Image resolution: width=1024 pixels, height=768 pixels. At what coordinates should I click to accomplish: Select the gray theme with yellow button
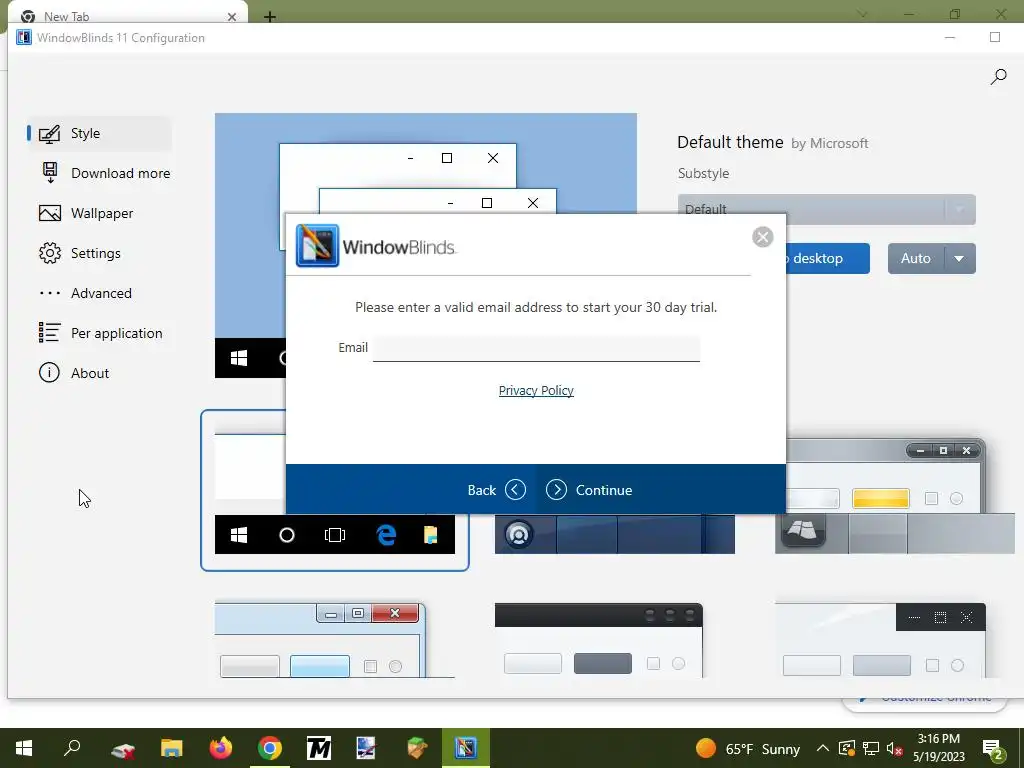coord(895,496)
